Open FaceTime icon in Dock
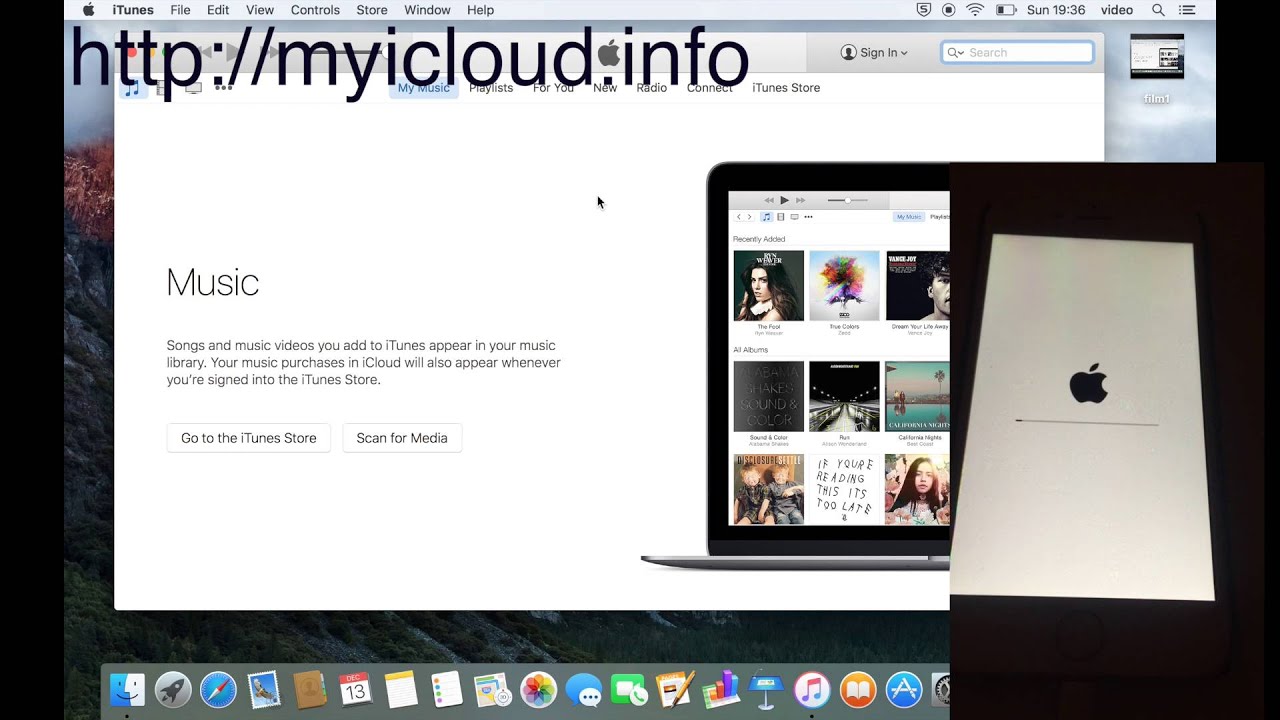 coord(629,690)
